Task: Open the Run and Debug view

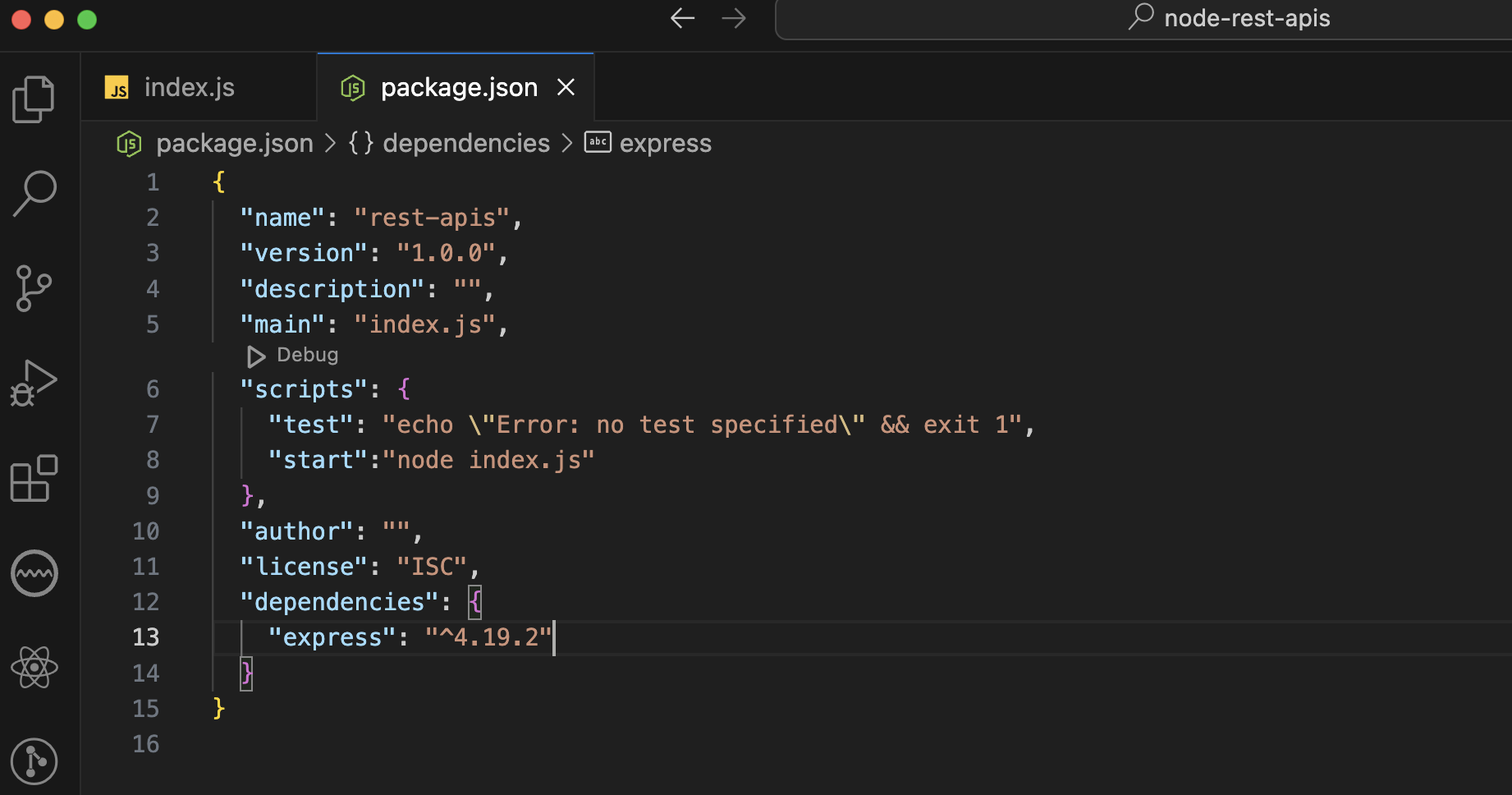Action: 34,384
